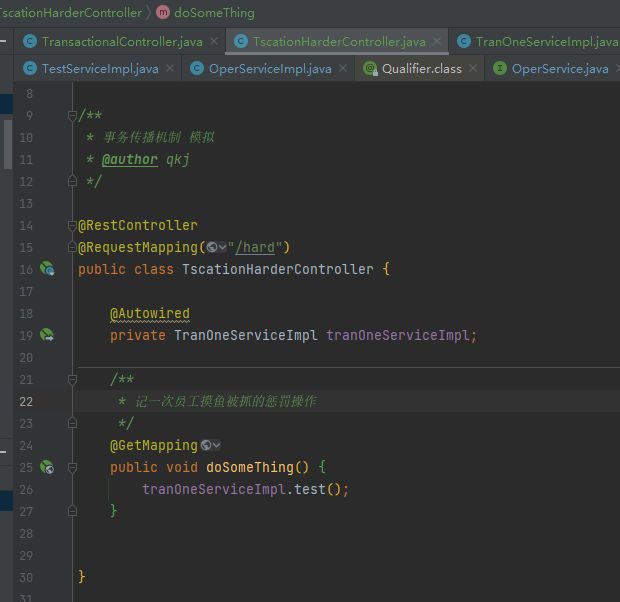The height and width of the screenshot is (602, 620).
Task: Click class icon on TransactionalController.java tab
Action: 30,41
